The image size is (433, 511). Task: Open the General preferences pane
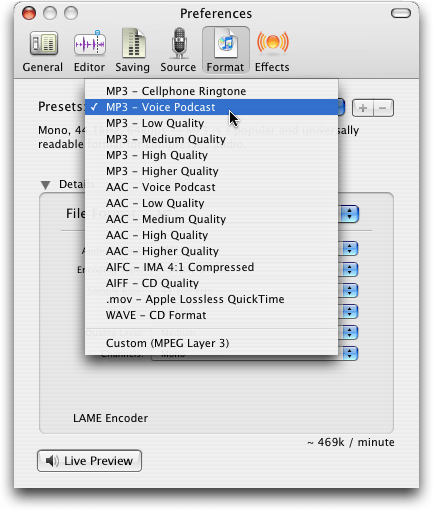tap(43, 51)
